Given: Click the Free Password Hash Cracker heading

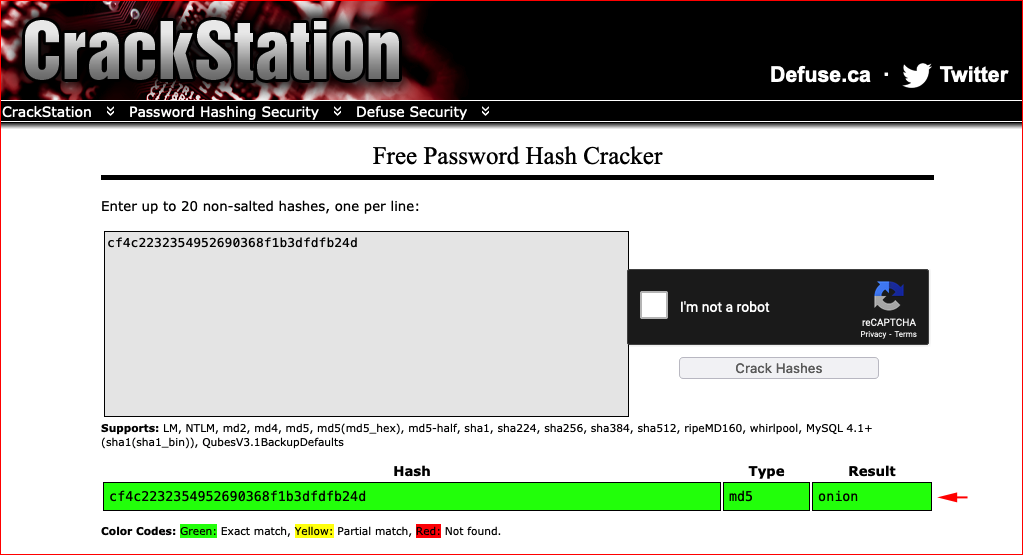Looking at the screenshot, I should [x=517, y=157].
